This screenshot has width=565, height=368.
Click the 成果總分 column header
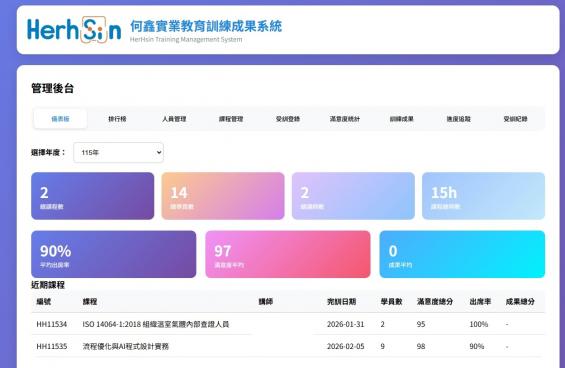coord(520,301)
